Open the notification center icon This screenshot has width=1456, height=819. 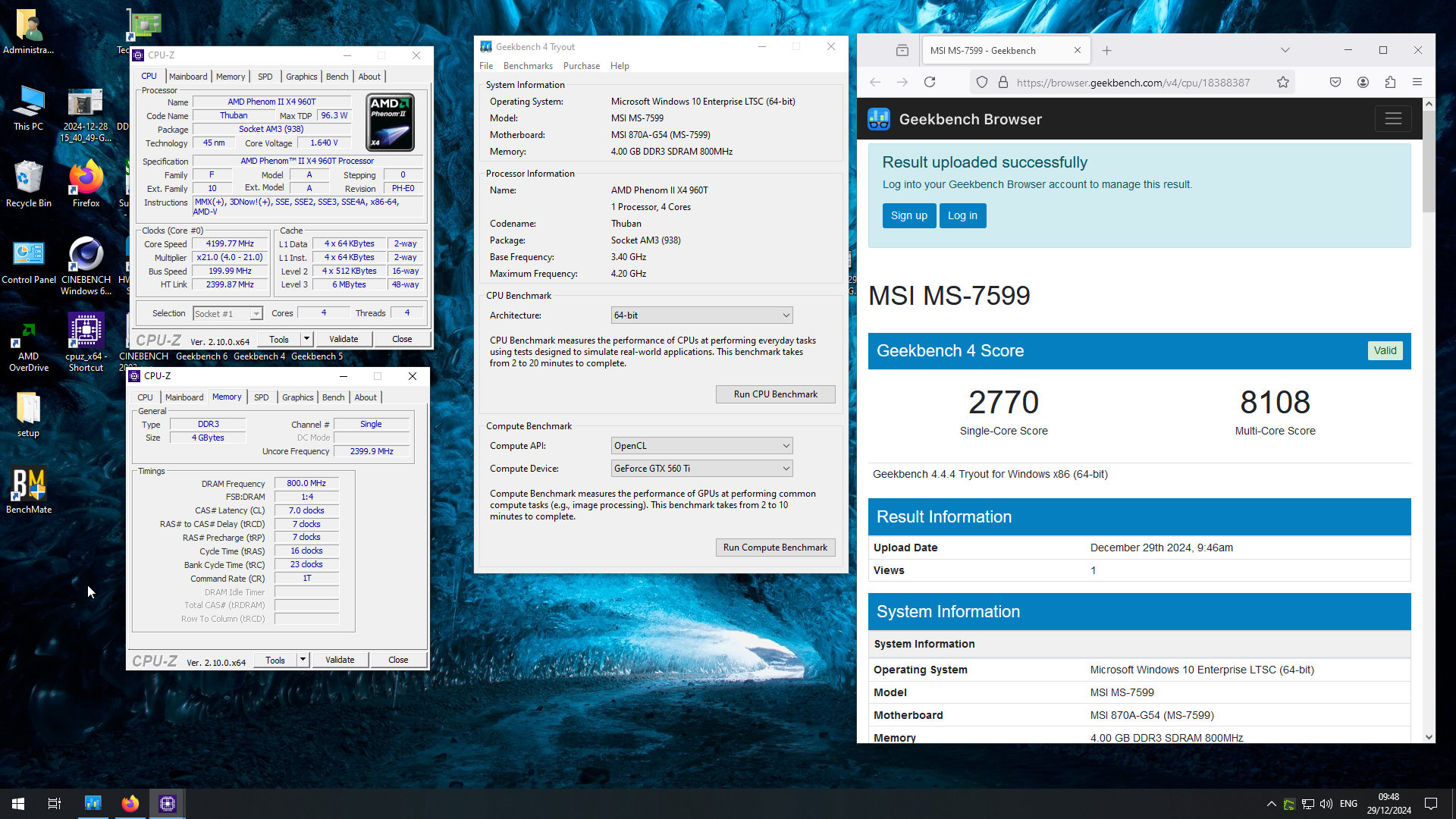(1431, 804)
